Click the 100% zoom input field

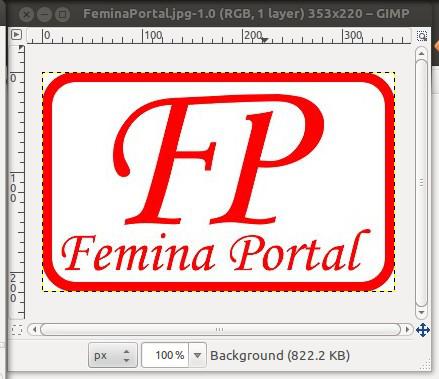click(165, 355)
